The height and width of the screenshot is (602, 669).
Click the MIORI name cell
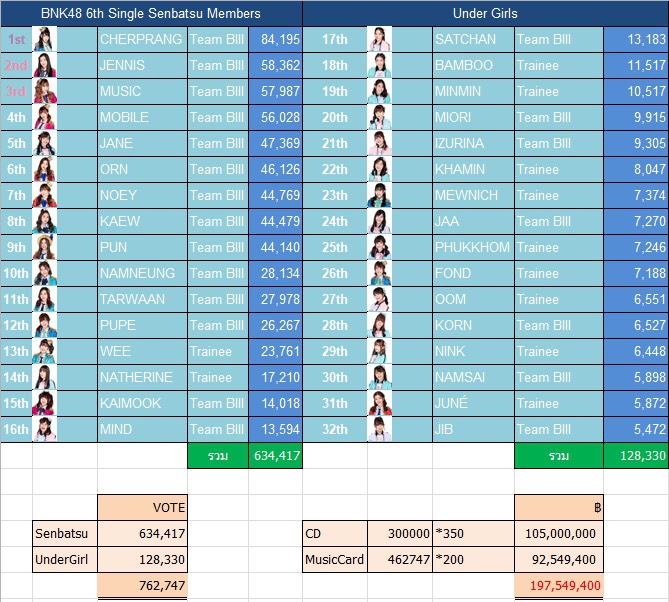click(473, 117)
